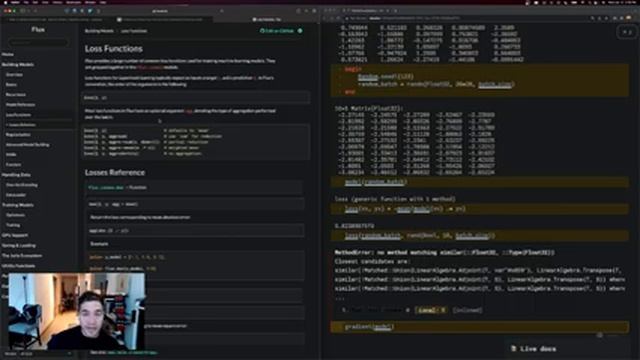Open Advanced Model Building in sidebar
This screenshot has height=360, width=640.
(x=27, y=144)
